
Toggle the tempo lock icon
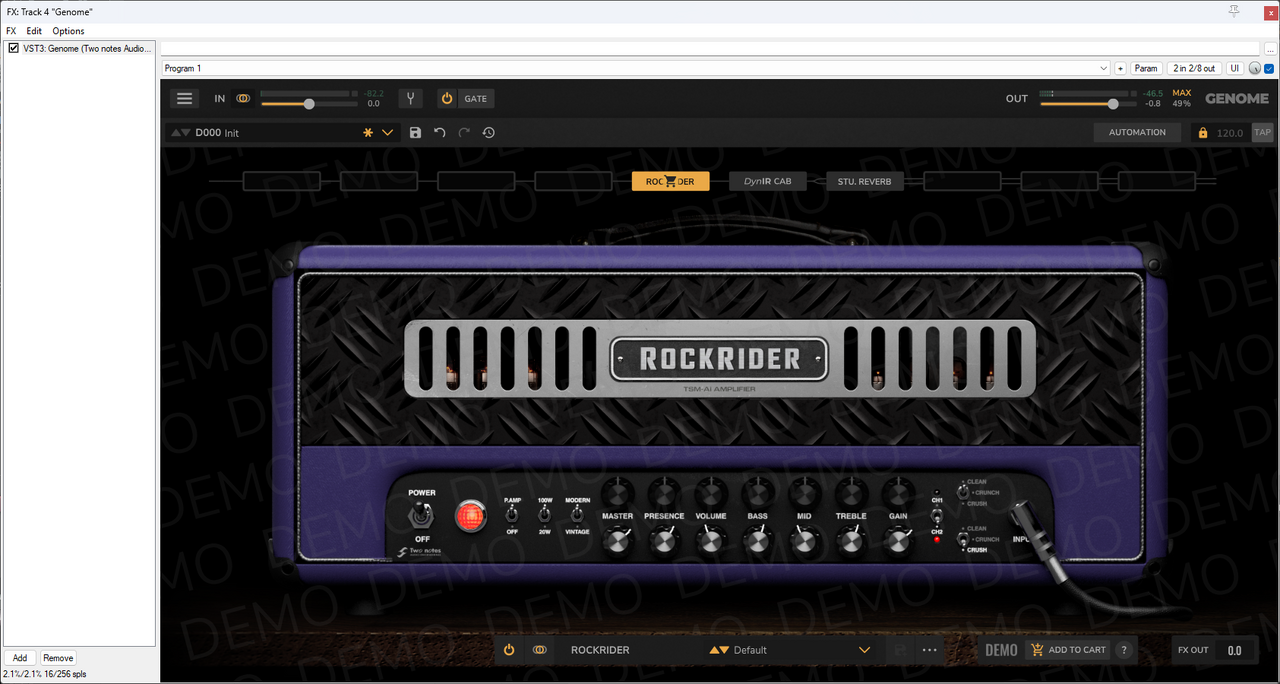(1203, 133)
